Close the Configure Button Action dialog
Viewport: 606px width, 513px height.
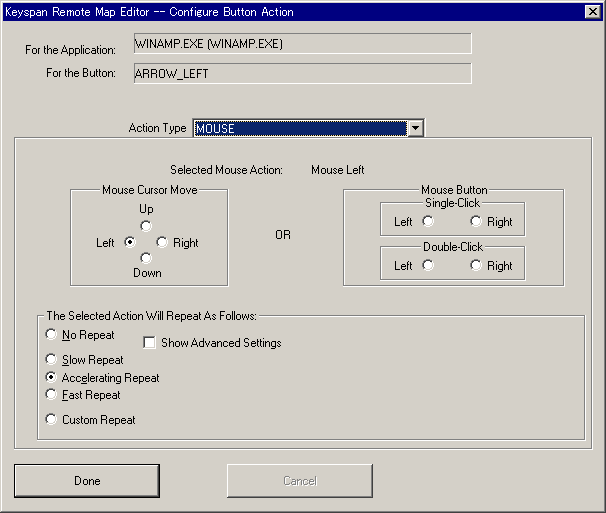tap(593, 11)
